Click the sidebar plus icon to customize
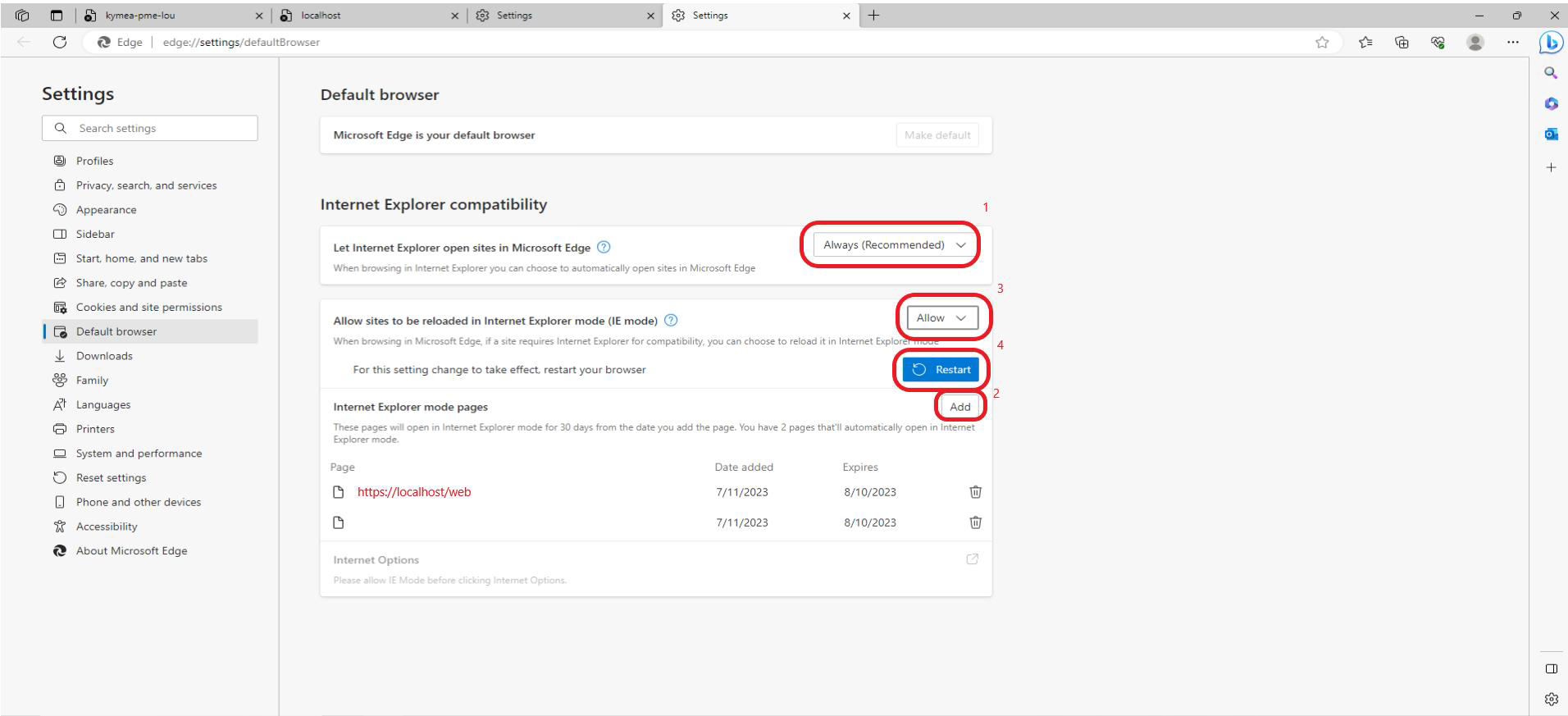1568x716 pixels. point(1551,167)
